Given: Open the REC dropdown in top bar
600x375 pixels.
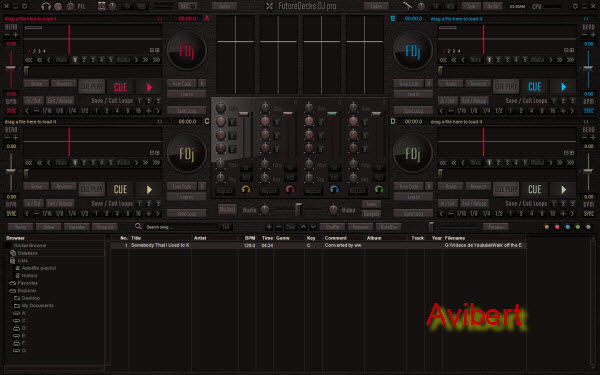Looking at the screenshot, I should [188, 6].
